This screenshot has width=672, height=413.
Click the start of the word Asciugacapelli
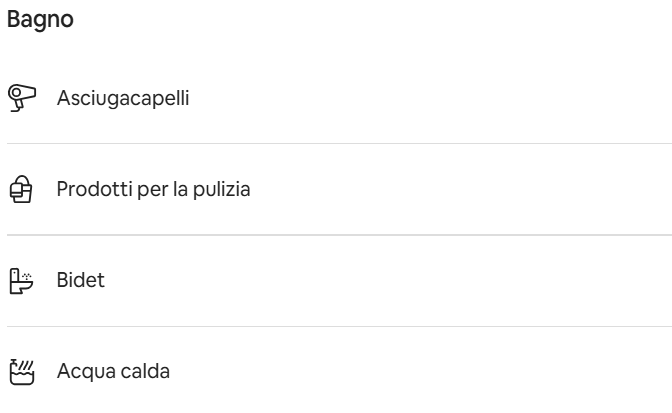point(63,98)
